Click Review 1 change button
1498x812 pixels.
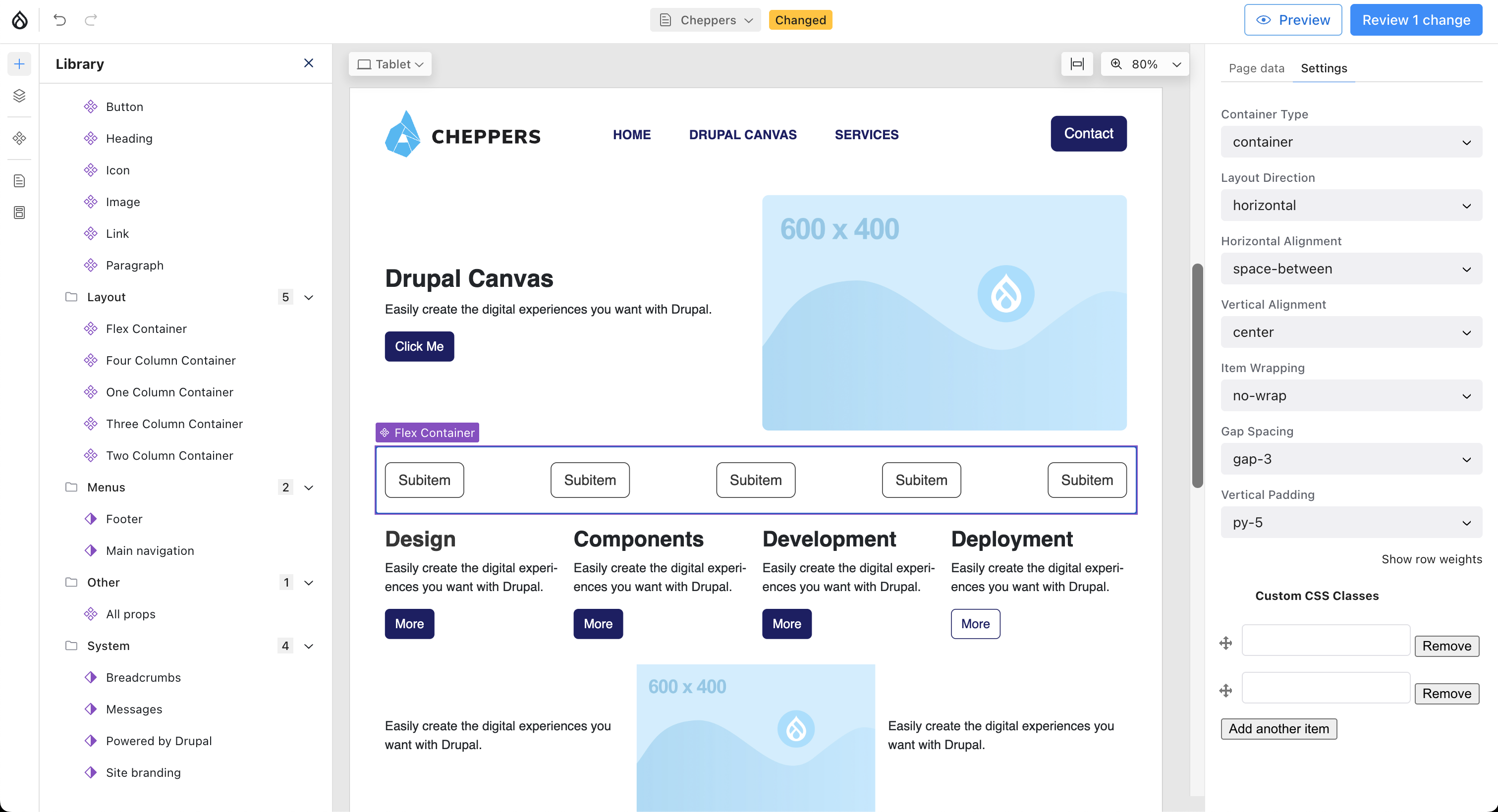tap(1416, 20)
